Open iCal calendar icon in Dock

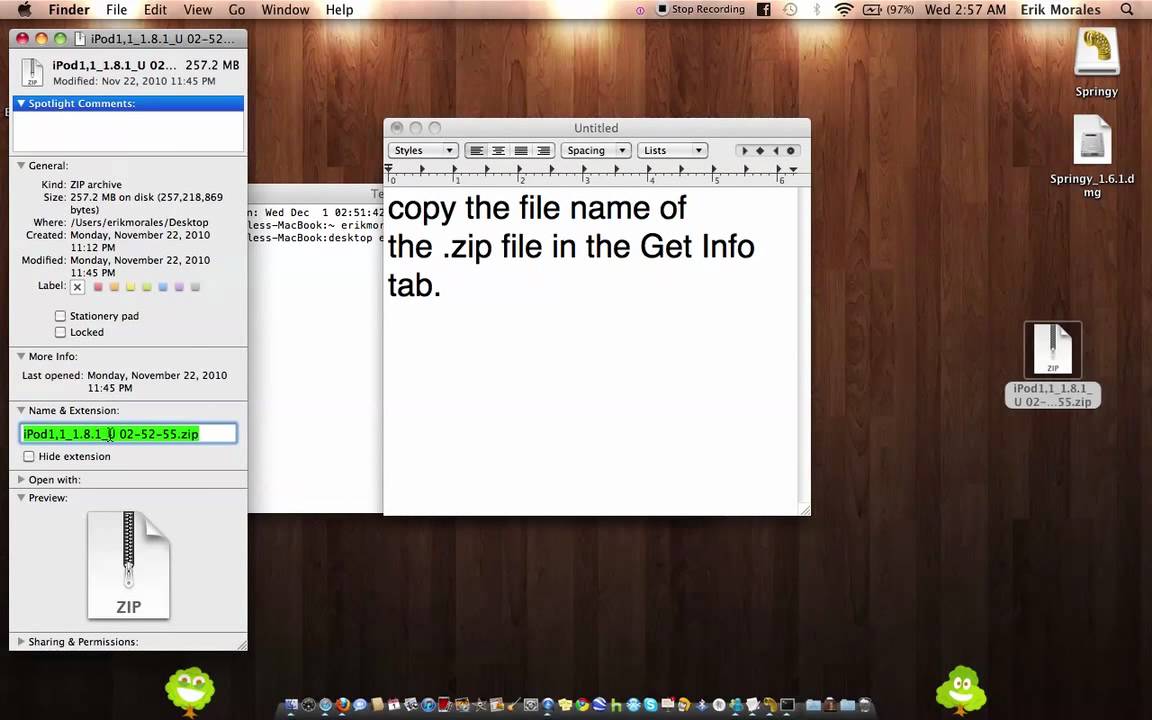tap(394, 705)
